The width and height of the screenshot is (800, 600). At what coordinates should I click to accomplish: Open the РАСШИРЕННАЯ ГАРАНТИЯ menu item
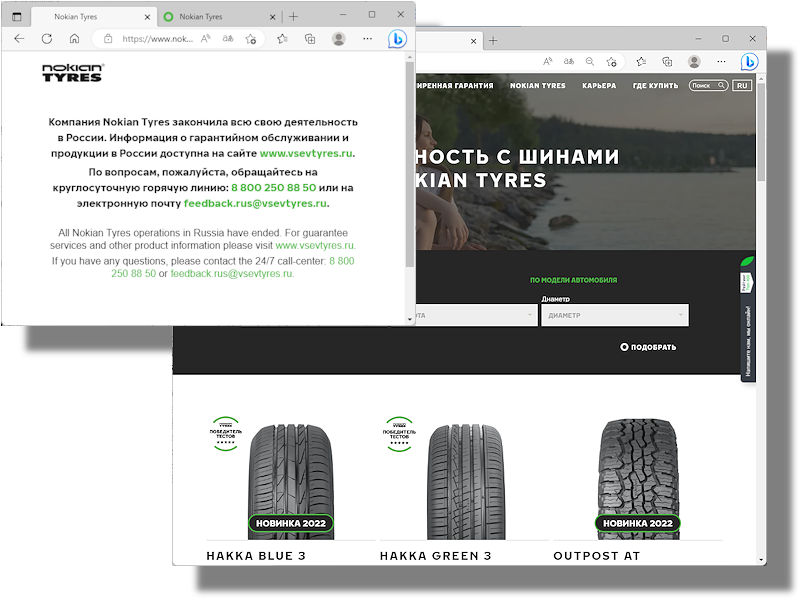tap(455, 86)
